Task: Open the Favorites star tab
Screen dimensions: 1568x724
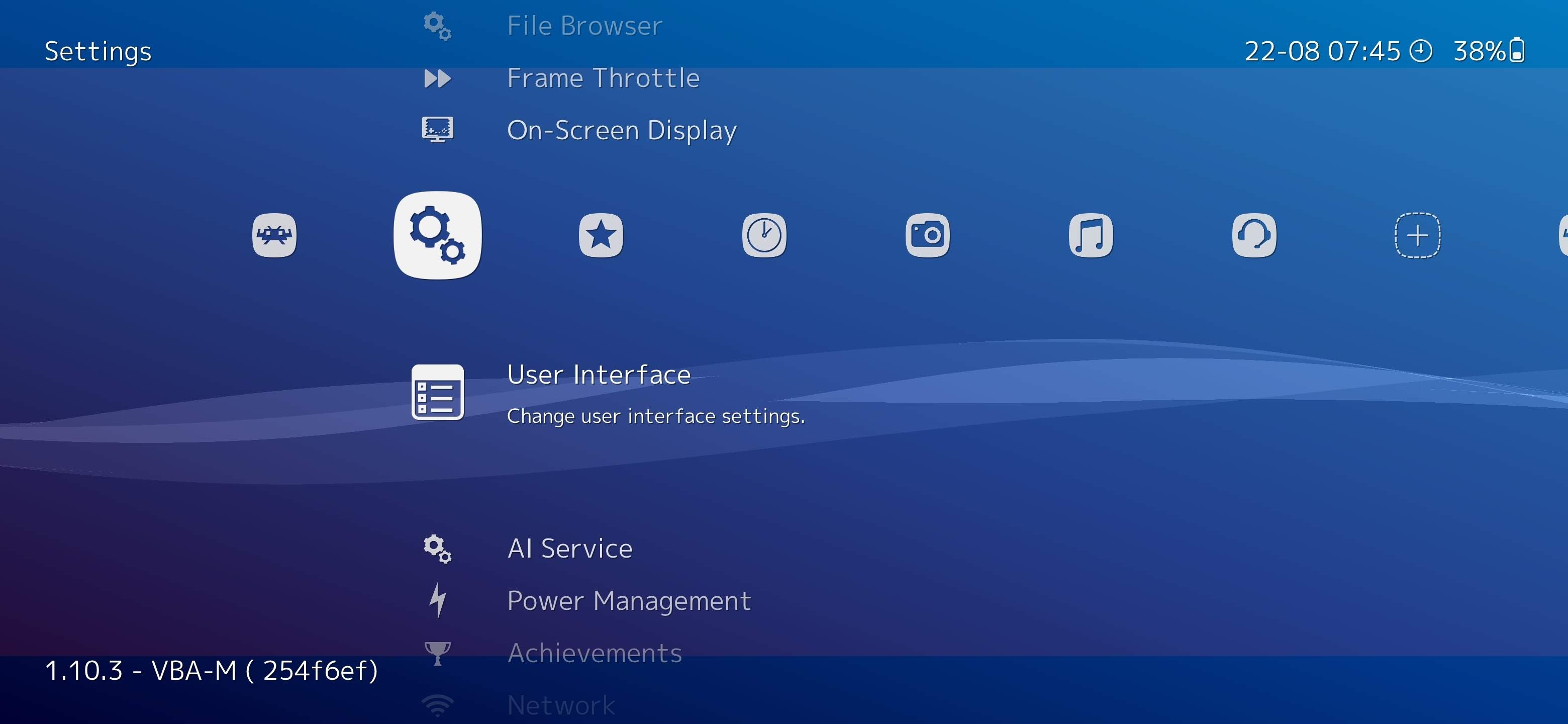Action: (x=600, y=235)
